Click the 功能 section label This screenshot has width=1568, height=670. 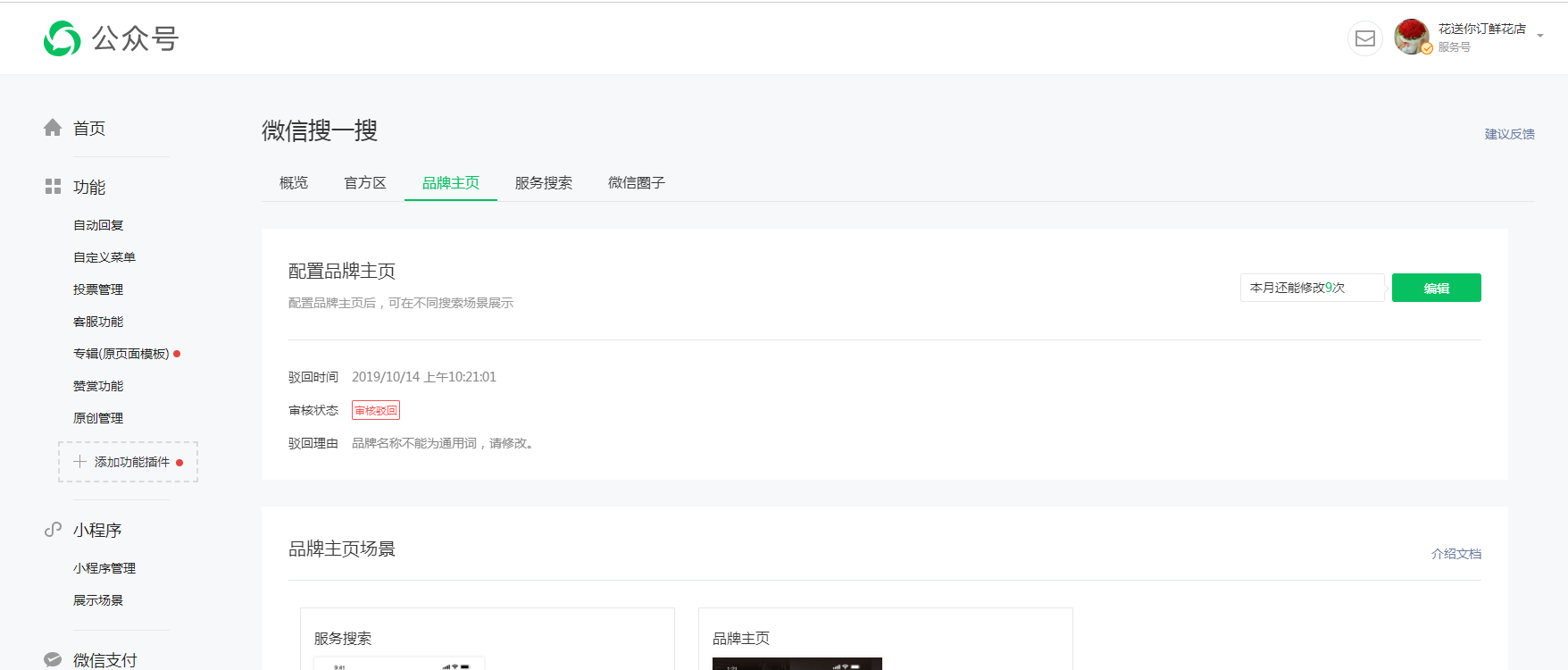(x=89, y=187)
